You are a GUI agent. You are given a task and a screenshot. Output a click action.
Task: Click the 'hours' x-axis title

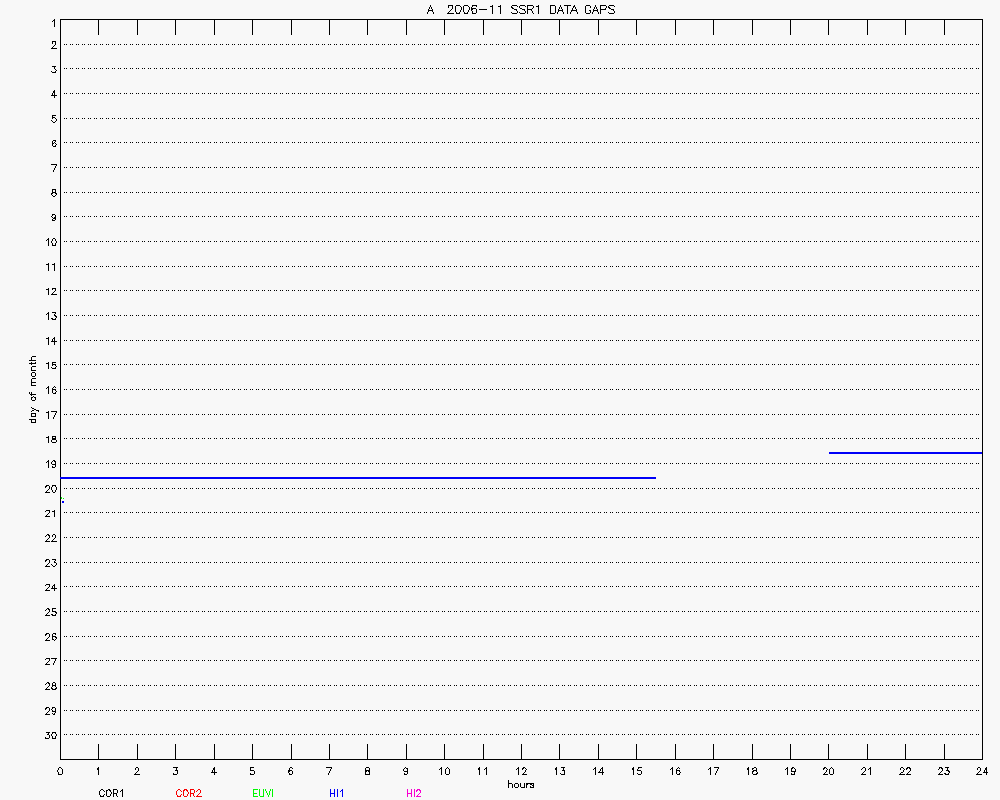tap(520, 784)
